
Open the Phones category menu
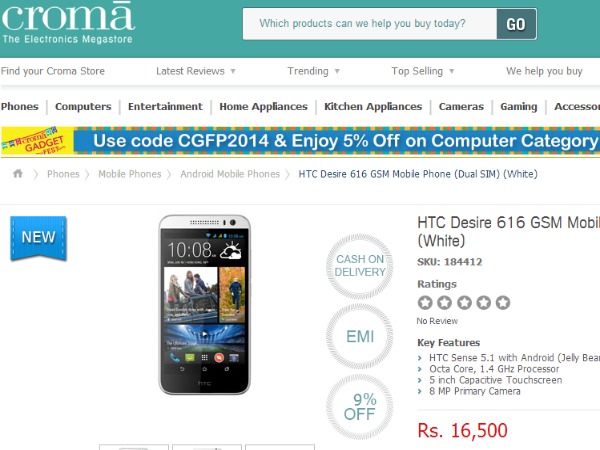(20, 106)
